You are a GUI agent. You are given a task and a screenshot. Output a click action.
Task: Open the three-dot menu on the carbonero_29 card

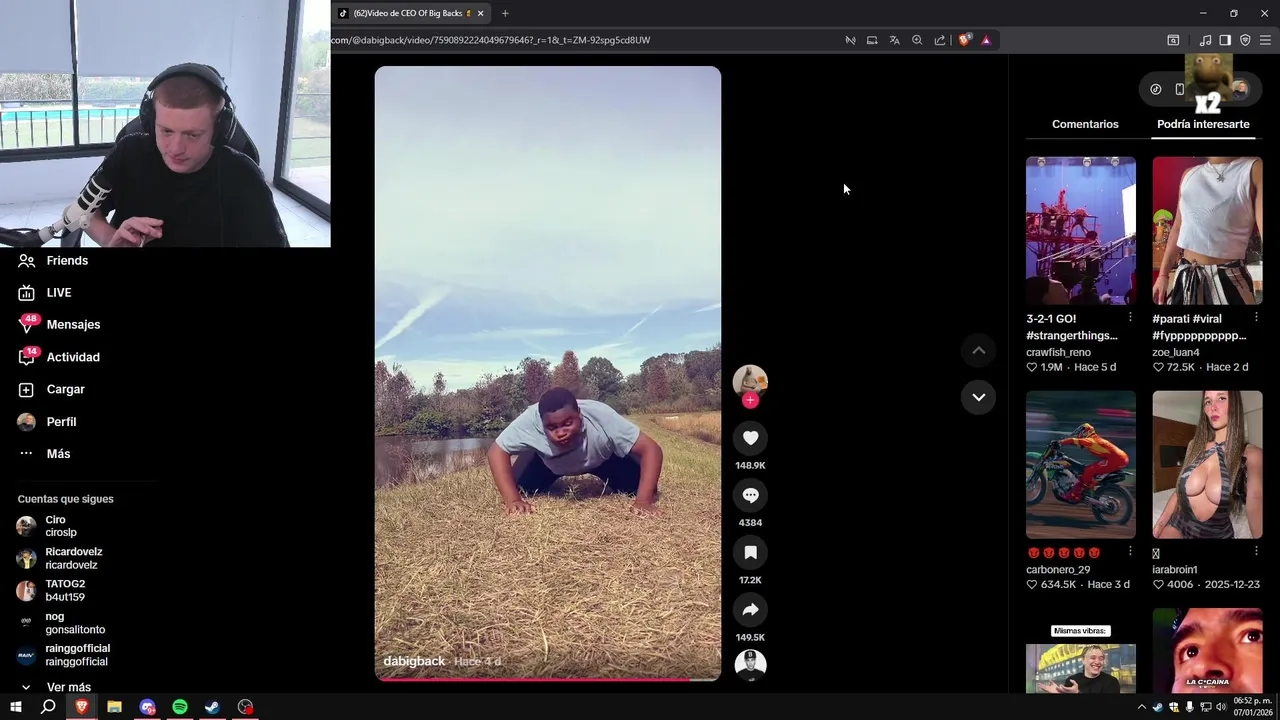(x=1130, y=551)
